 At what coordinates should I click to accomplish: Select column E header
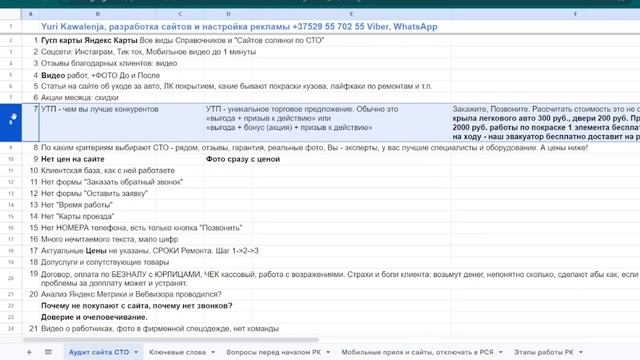[351, 14]
